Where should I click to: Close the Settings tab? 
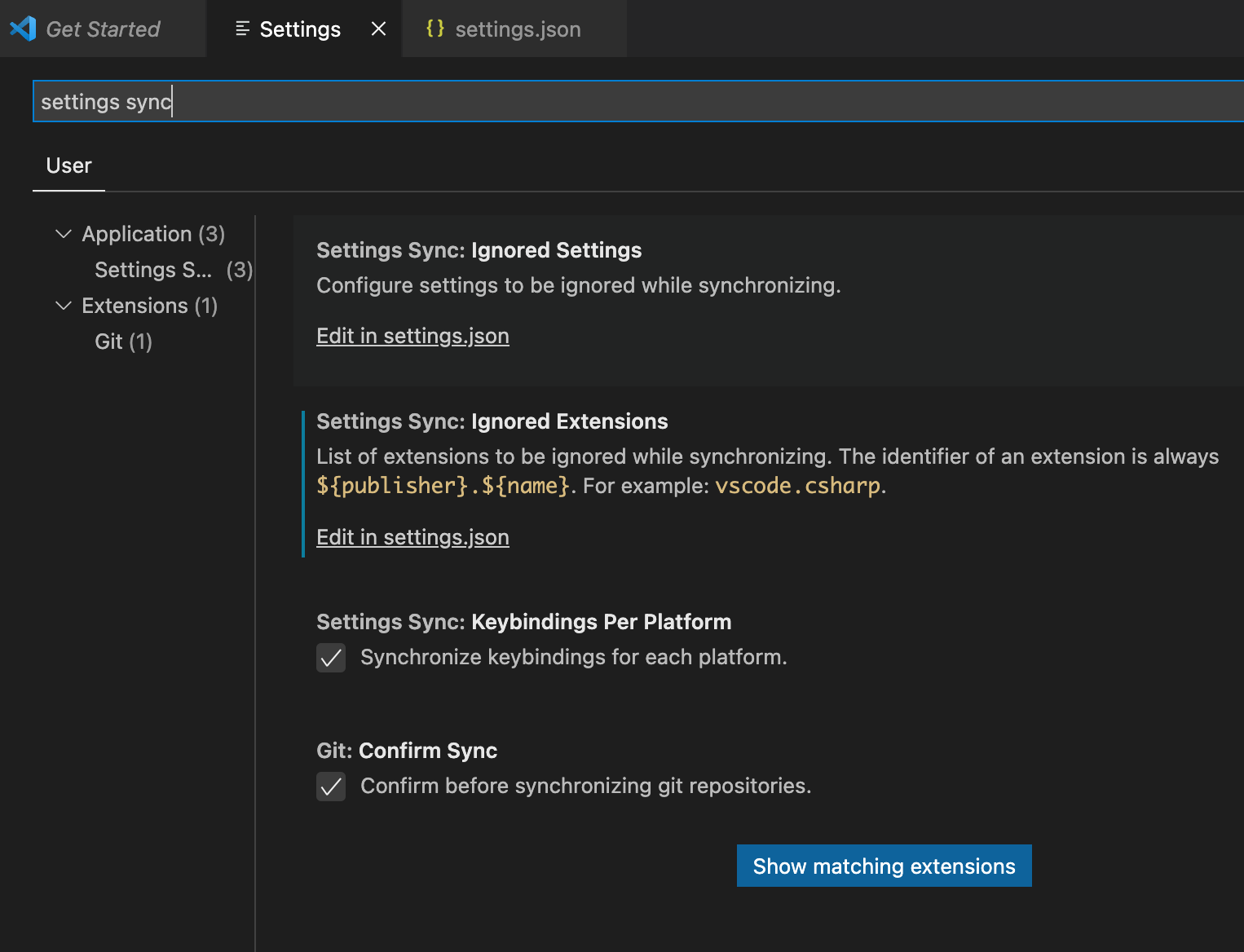point(378,29)
